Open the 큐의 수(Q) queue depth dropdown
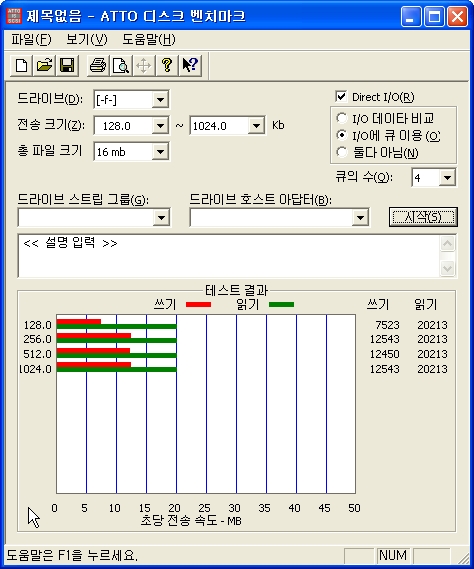474x569 pixels. [x=447, y=178]
